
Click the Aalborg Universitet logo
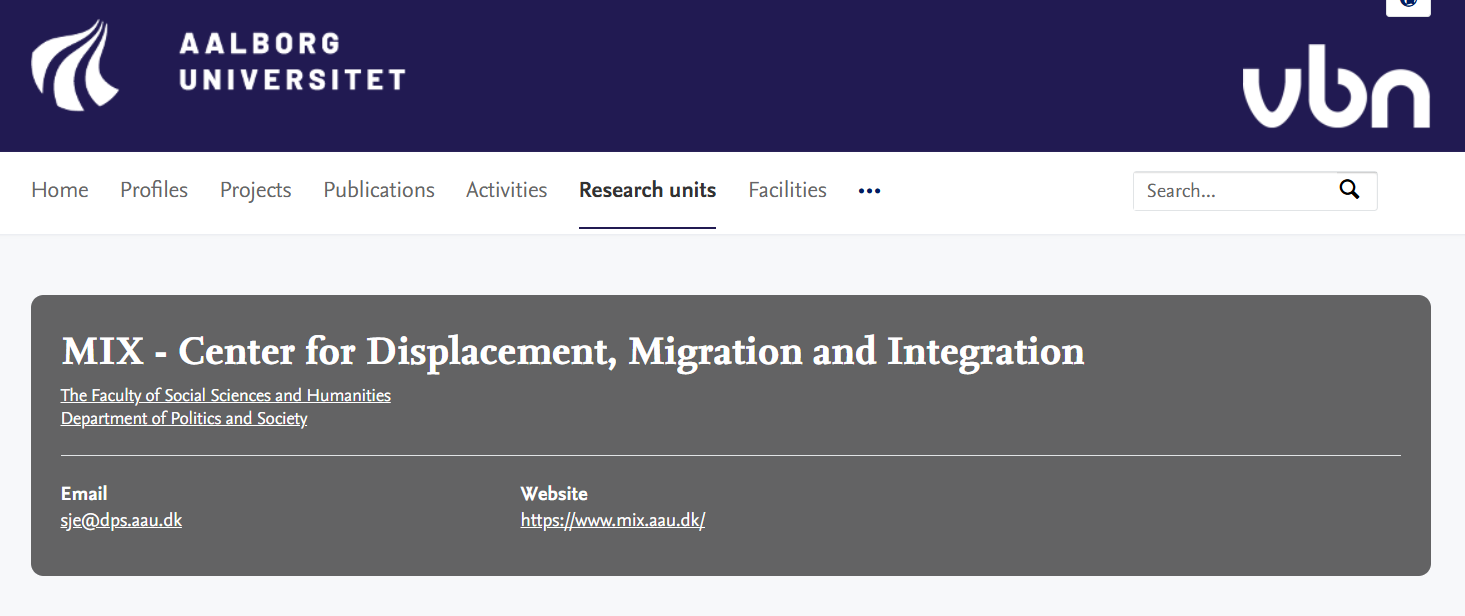click(x=218, y=63)
